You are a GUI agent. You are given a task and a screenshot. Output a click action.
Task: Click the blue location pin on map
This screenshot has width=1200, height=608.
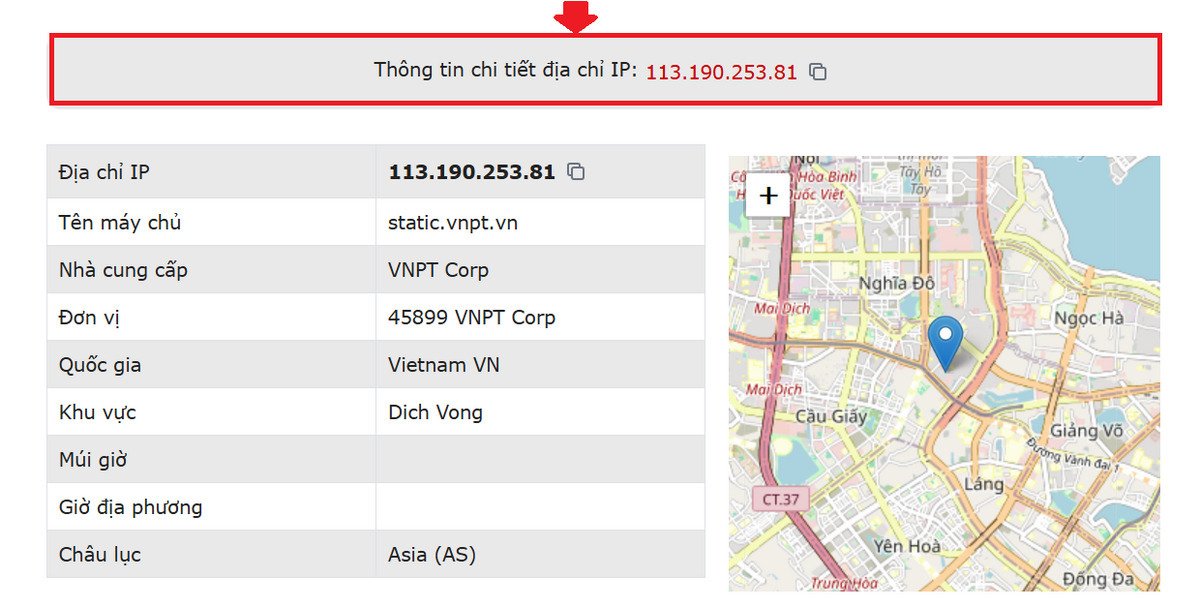[x=945, y=343]
